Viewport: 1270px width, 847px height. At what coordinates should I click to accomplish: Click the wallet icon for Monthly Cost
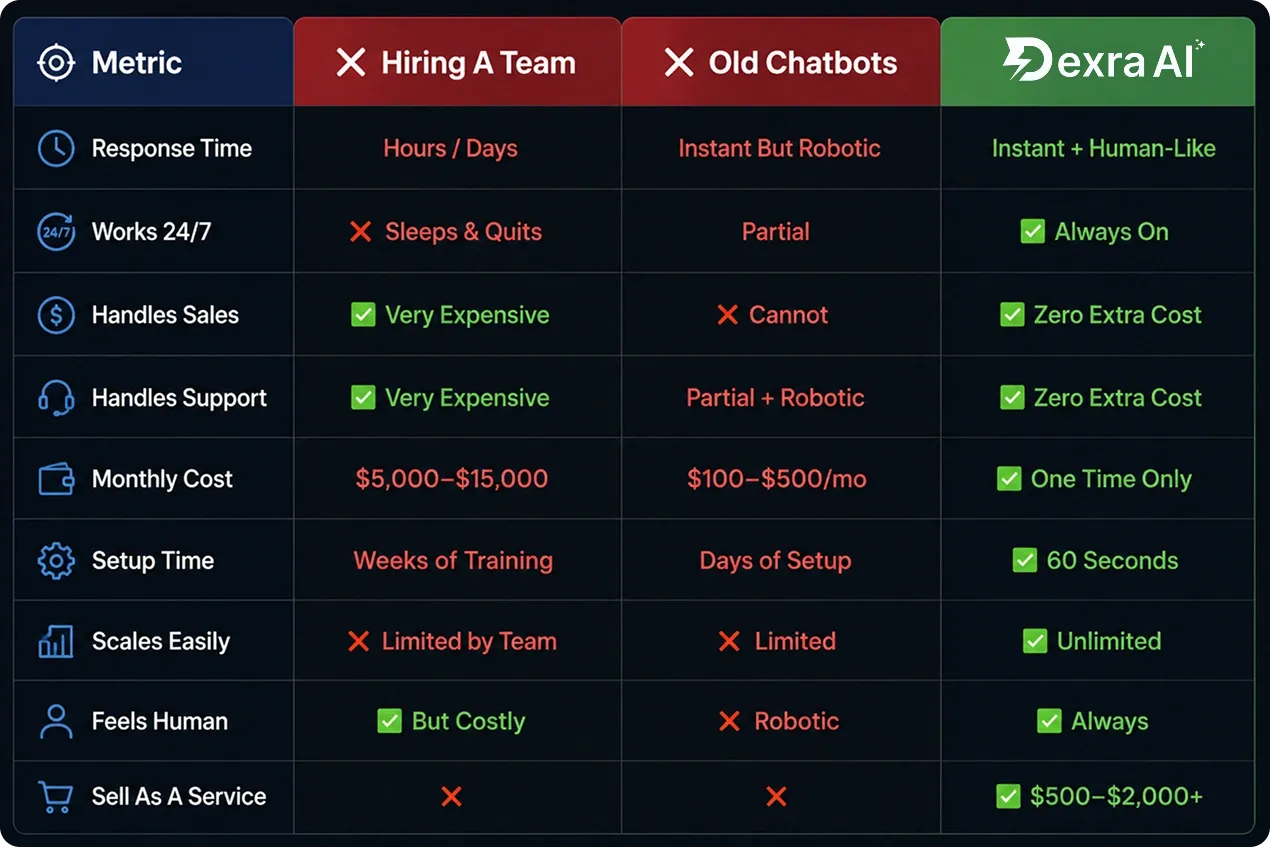(x=55, y=479)
